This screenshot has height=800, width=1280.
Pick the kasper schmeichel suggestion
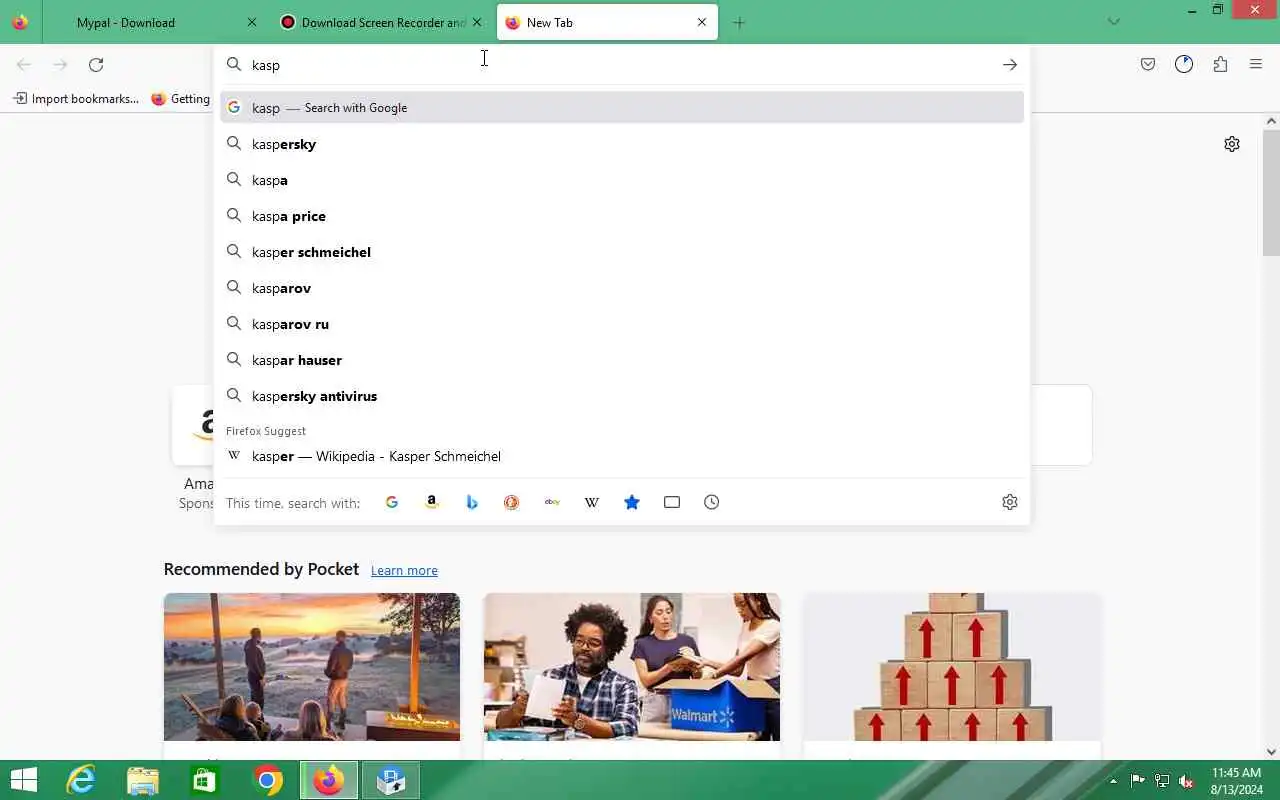coord(622,252)
